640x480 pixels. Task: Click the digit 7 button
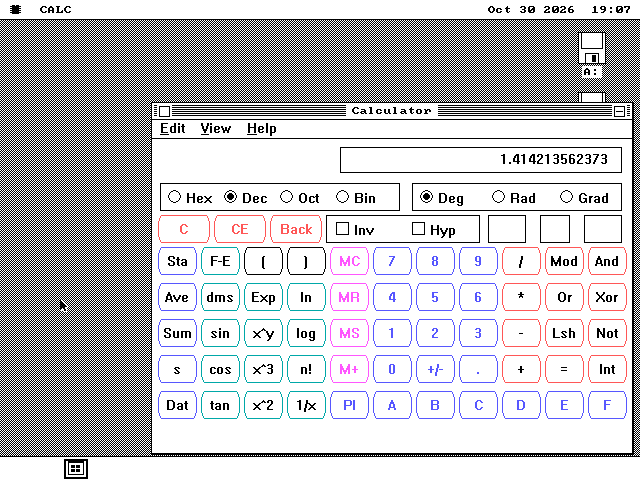pyautogui.click(x=392, y=261)
